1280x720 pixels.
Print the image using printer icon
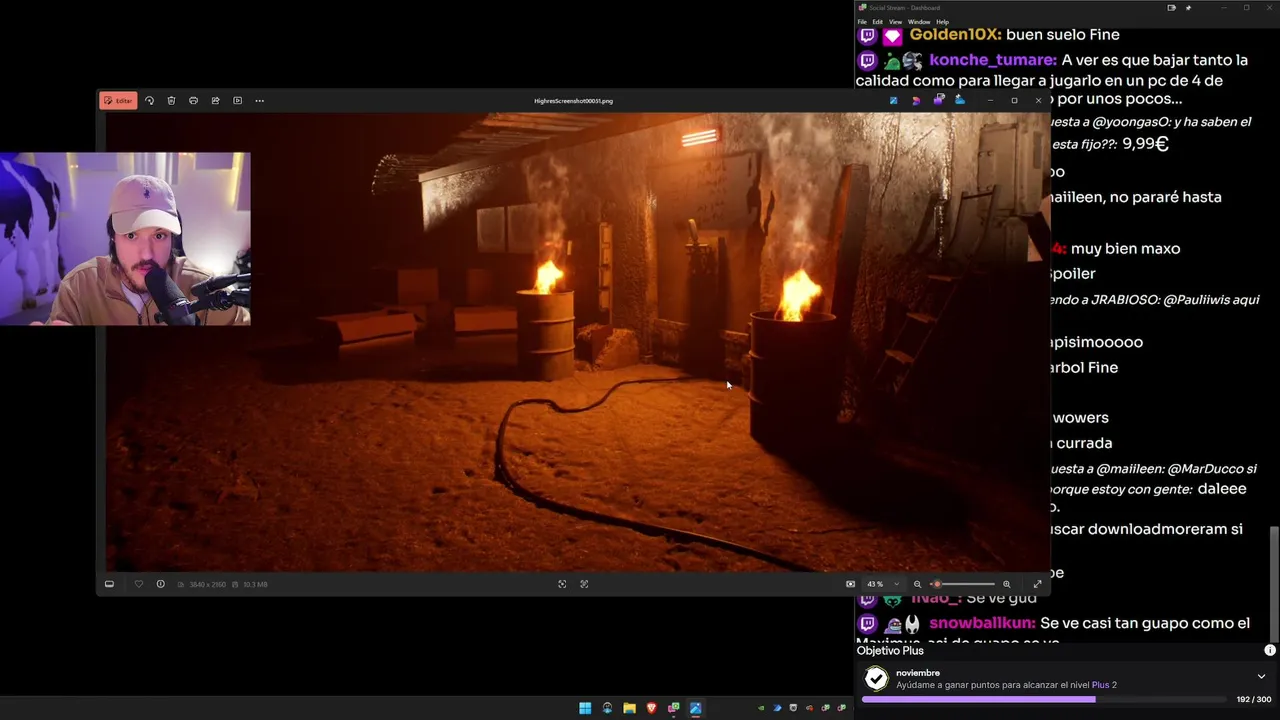(x=193, y=101)
